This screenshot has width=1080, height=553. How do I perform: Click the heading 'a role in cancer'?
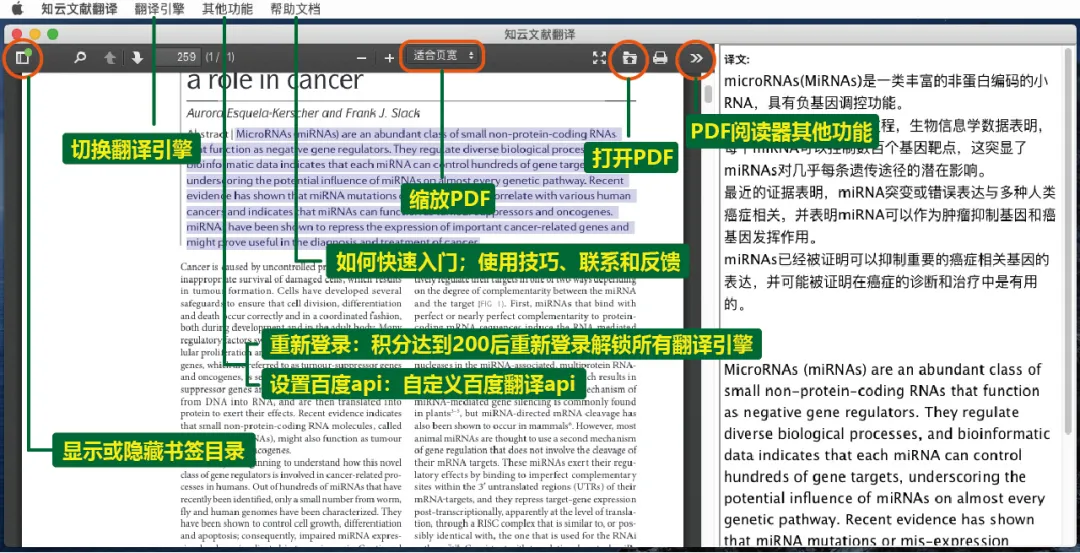(274, 80)
